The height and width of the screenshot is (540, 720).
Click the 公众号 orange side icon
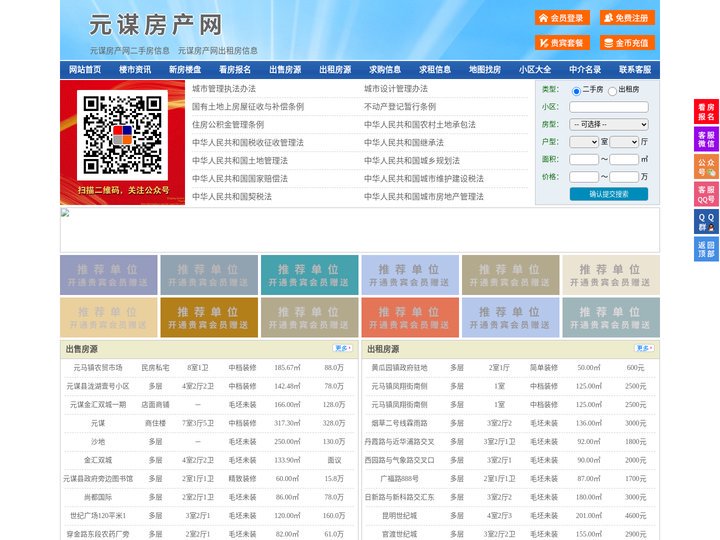706,167
